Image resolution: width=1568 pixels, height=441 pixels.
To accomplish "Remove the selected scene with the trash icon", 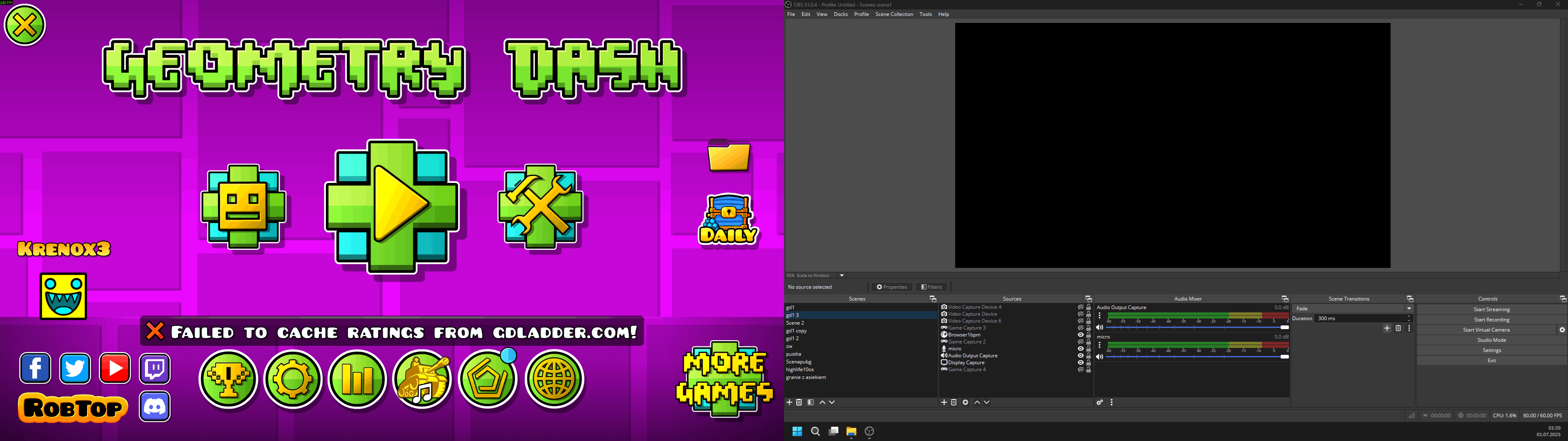I will 799,403.
